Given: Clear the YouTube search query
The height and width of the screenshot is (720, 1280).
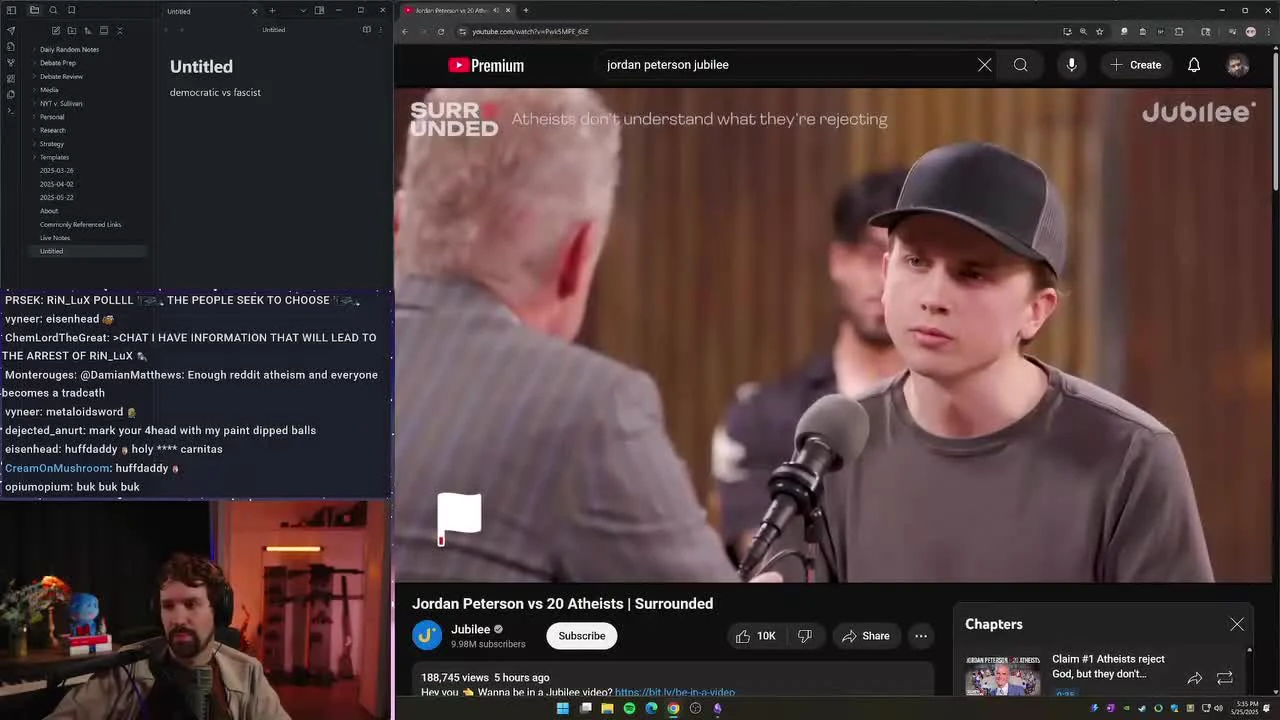Looking at the screenshot, I should click(985, 65).
